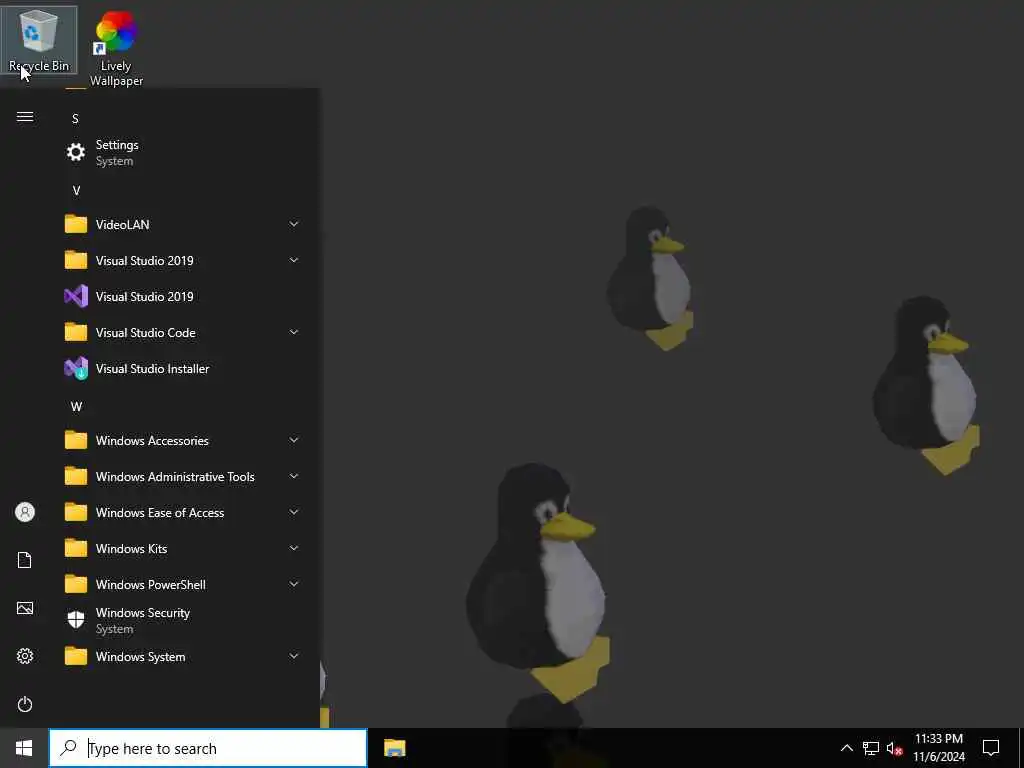Open the user account icon in Start sidebar
The width and height of the screenshot is (1024, 768).
point(25,512)
